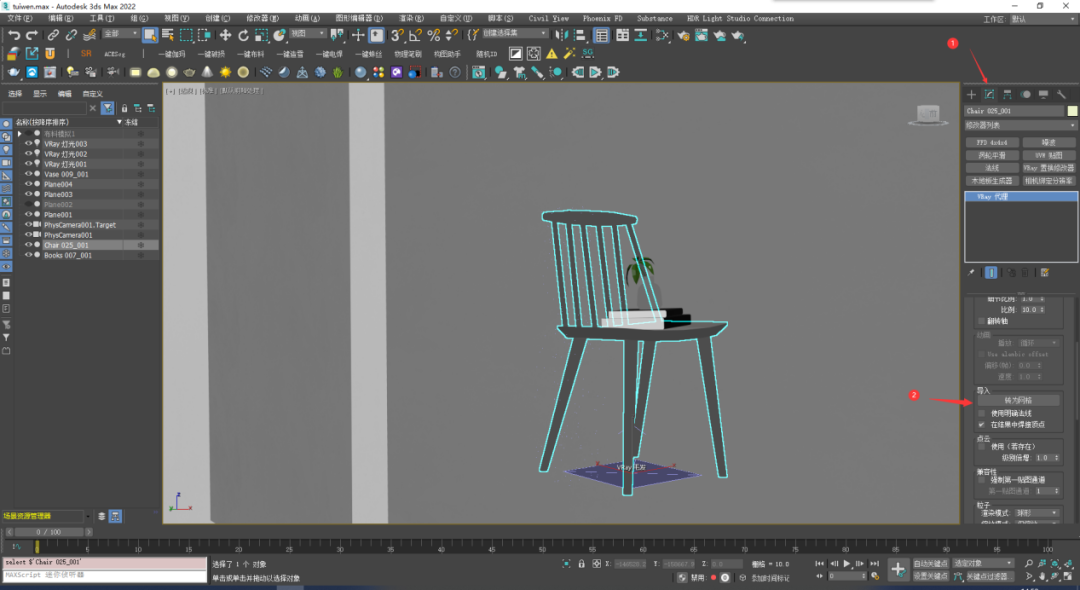Click the Undo arrow in main toolbar
Viewport: 1080px width, 590px height.
pyautogui.click(x=14, y=35)
